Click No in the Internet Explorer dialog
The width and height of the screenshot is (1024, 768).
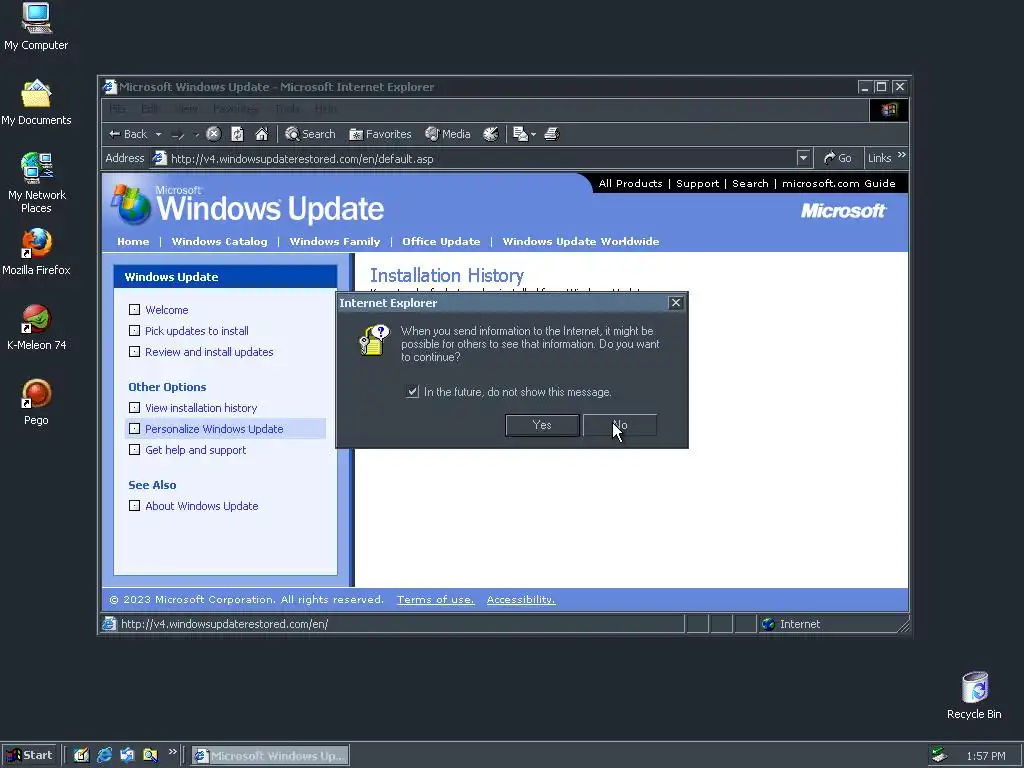(x=620, y=425)
